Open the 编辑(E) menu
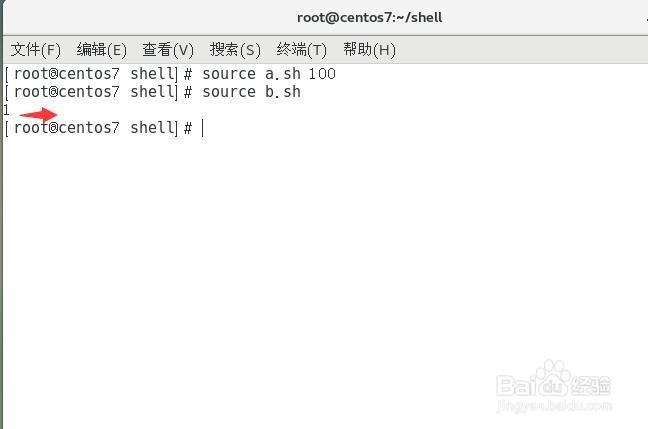 click(x=101, y=50)
